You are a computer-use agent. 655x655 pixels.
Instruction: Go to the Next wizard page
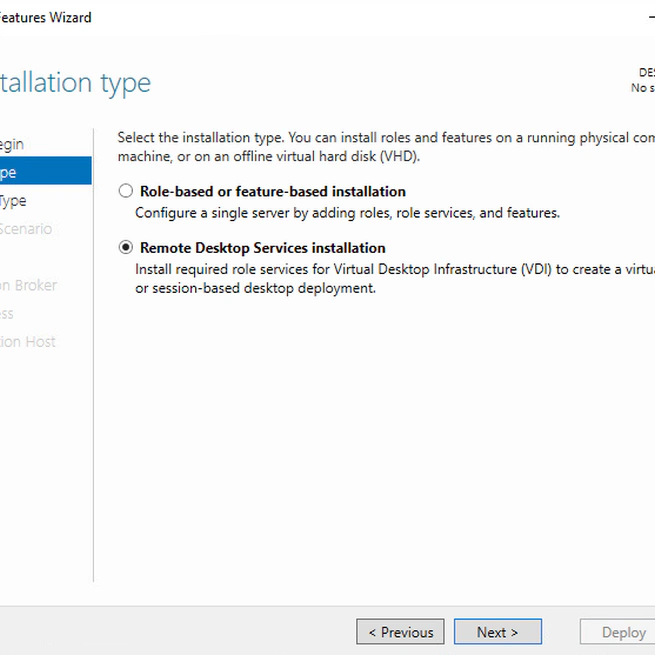[x=498, y=632]
